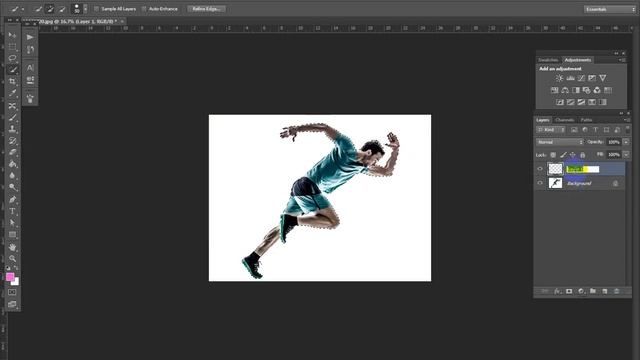Select the Clone Stamp tool
Image resolution: width=640 pixels, height=360 pixels.
12,129
